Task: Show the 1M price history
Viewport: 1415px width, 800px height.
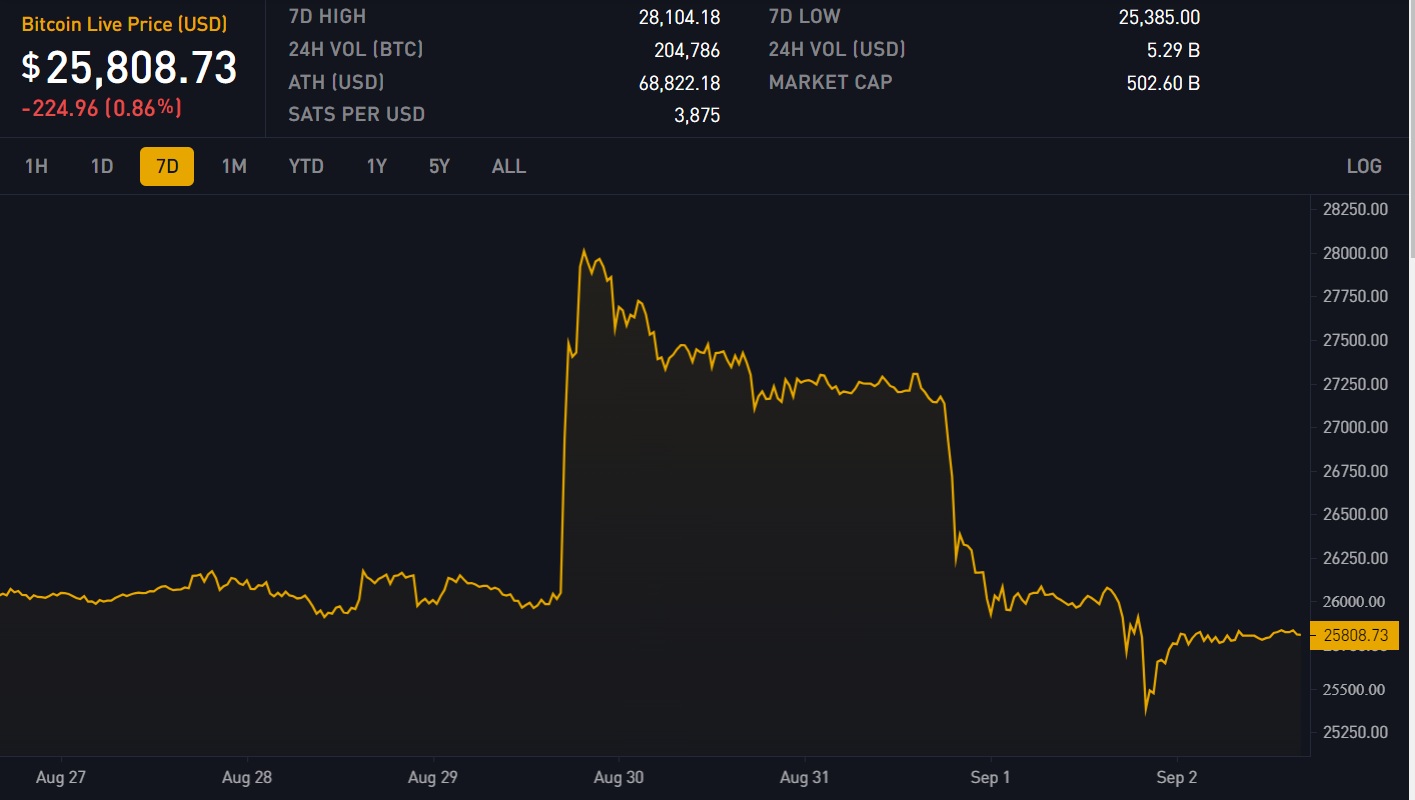Action: click(x=234, y=166)
